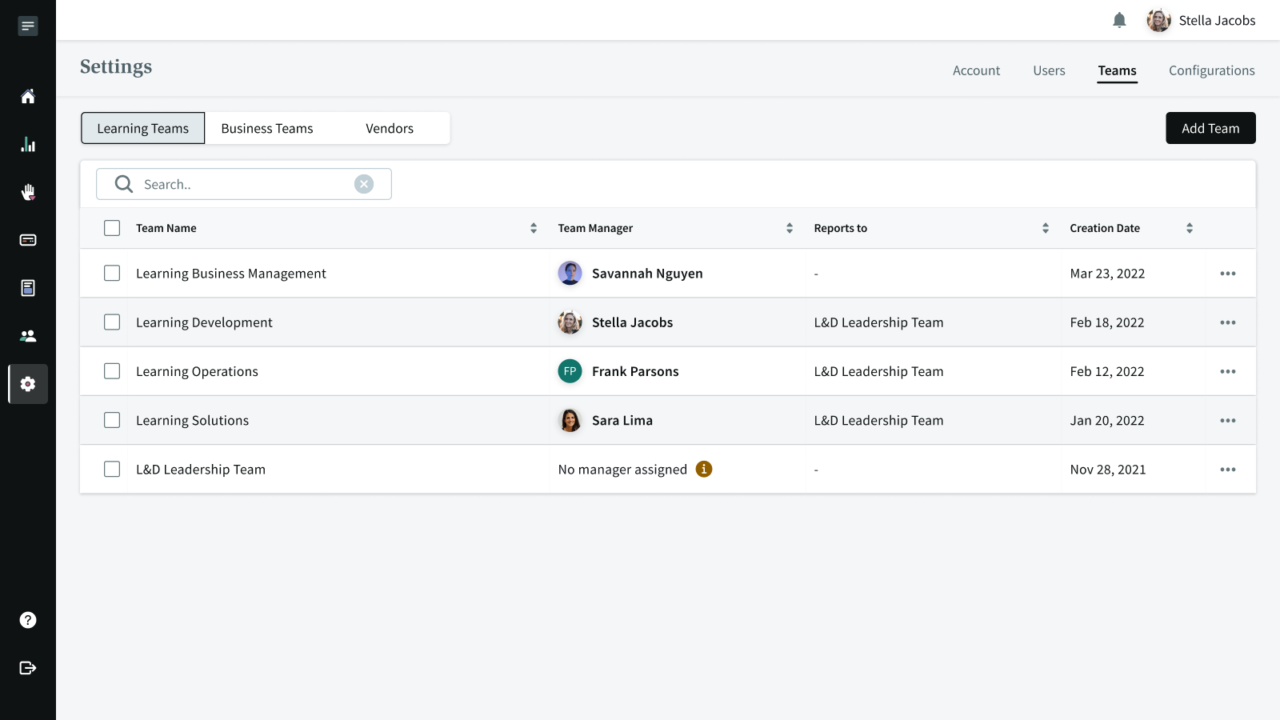Select the L&D Leadership Team checkbox
Image resolution: width=1280 pixels, height=720 pixels.
[x=112, y=469]
